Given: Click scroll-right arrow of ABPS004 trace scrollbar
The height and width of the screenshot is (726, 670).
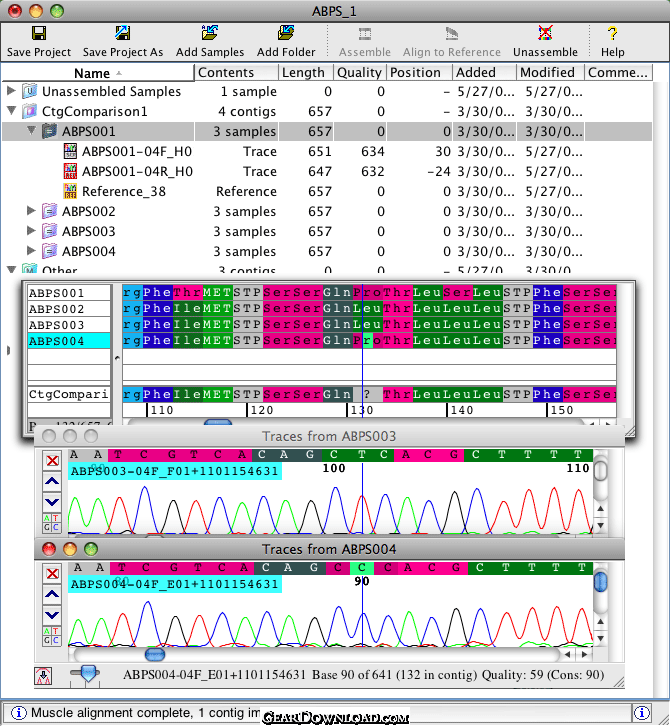Looking at the screenshot, I should click(x=584, y=654).
